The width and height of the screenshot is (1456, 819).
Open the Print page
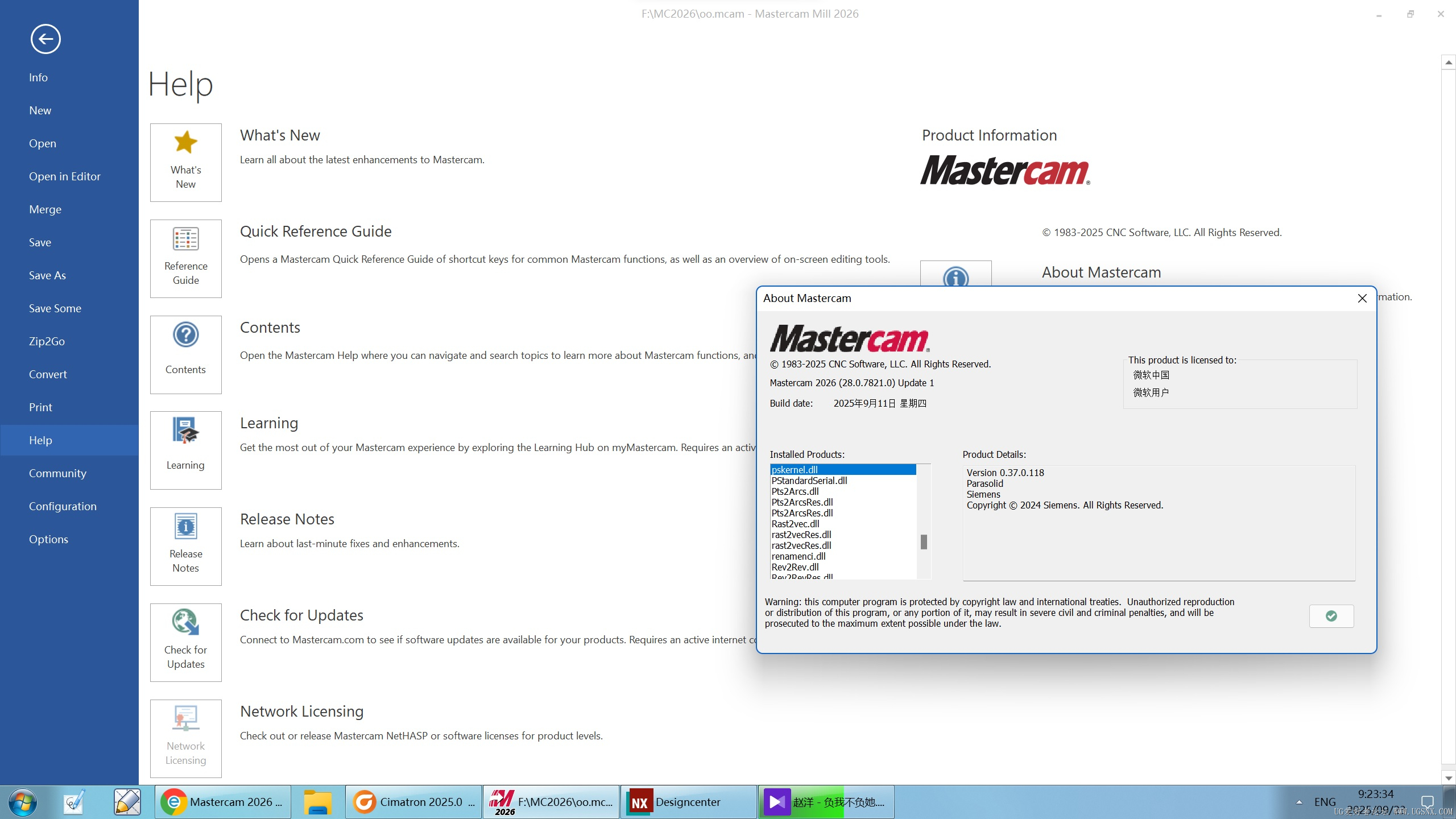pos(69,407)
